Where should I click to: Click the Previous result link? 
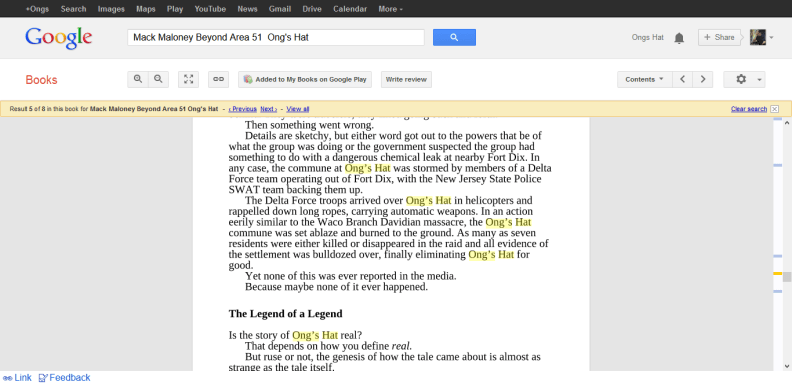point(242,109)
